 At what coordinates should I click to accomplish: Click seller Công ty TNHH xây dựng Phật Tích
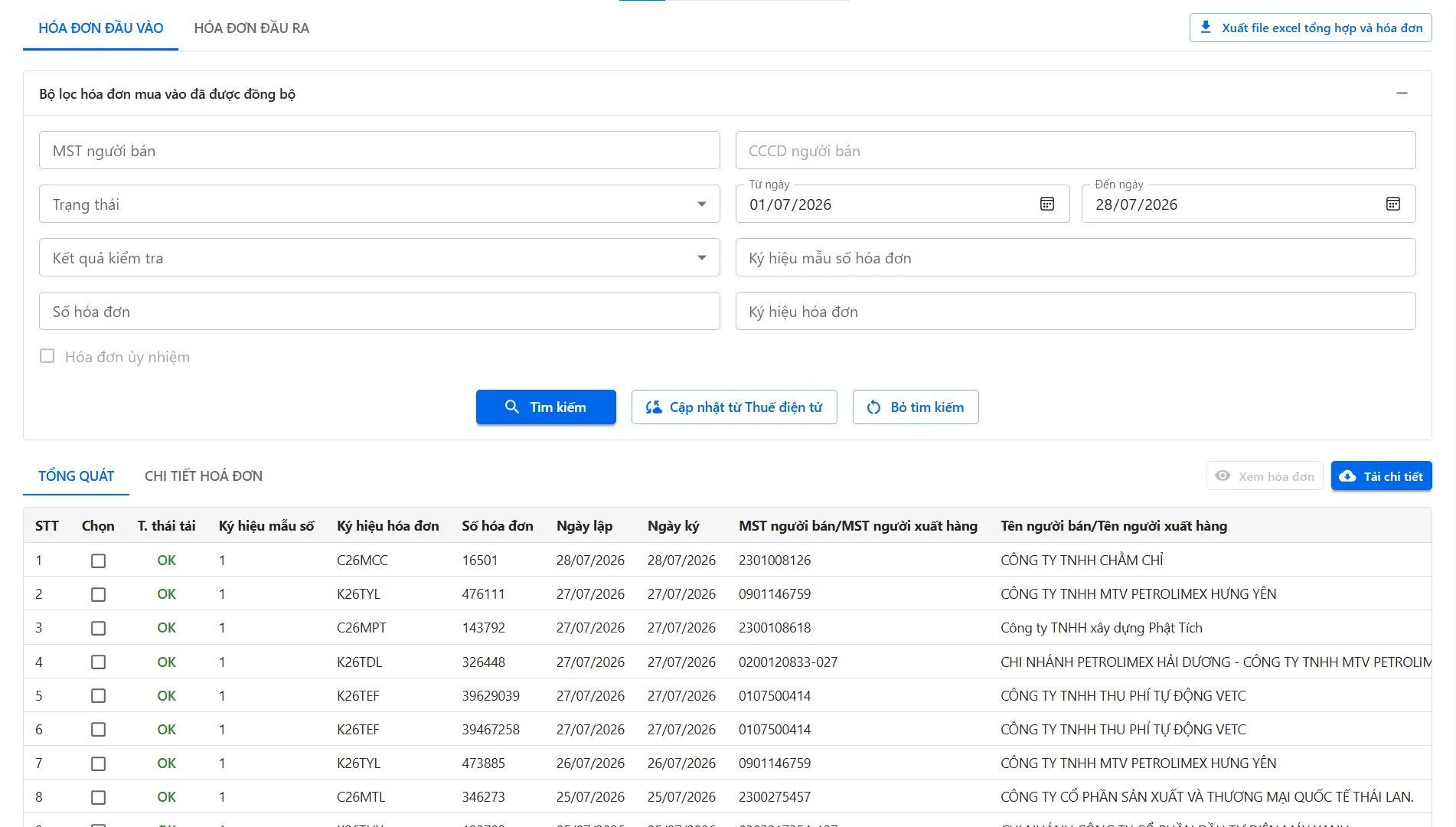click(x=1102, y=628)
